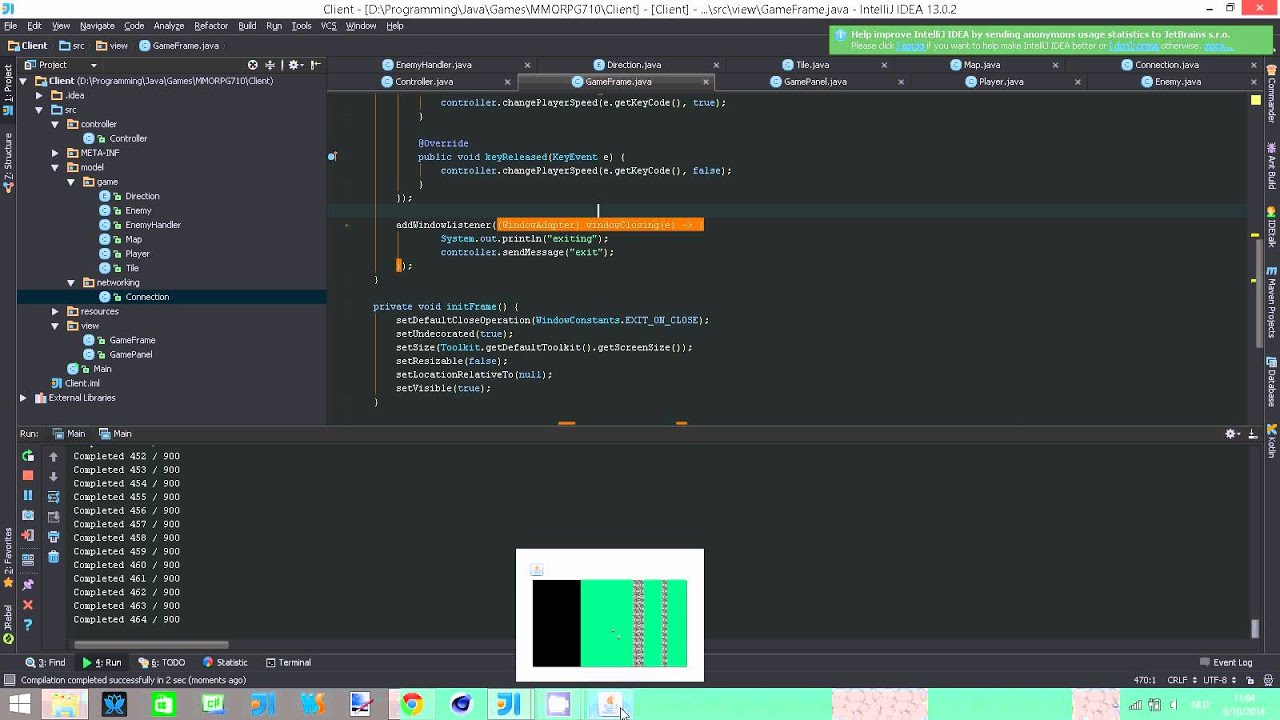The image size is (1280, 720).
Task: Collapse the src folder
Action: [39, 110]
